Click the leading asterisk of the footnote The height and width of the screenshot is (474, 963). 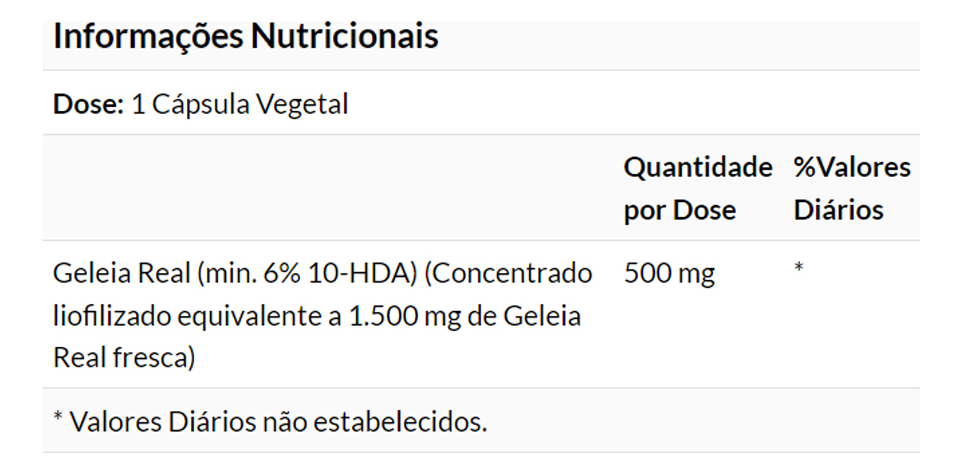pos(58,418)
